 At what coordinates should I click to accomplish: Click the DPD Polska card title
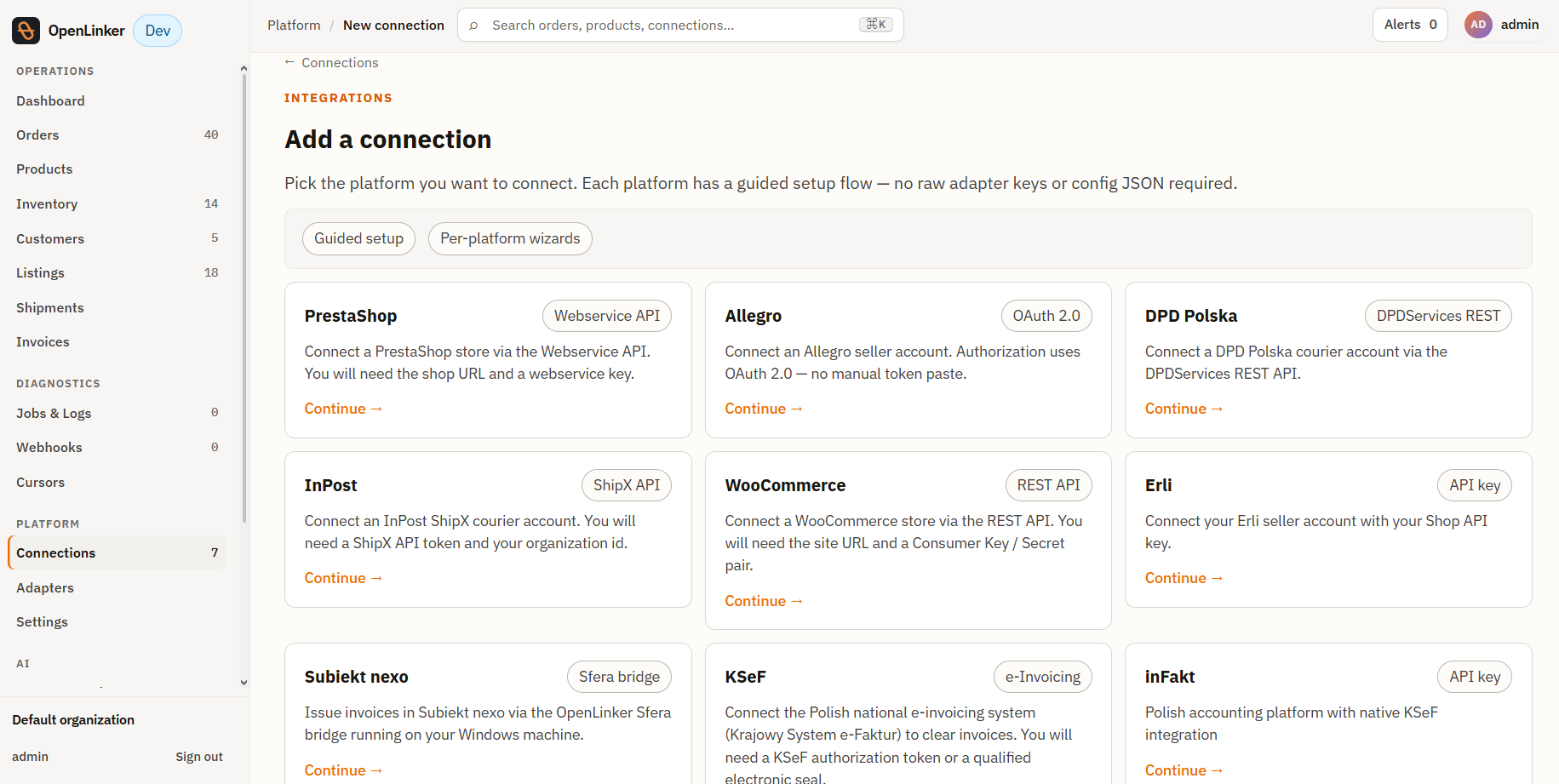[x=1191, y=316]
